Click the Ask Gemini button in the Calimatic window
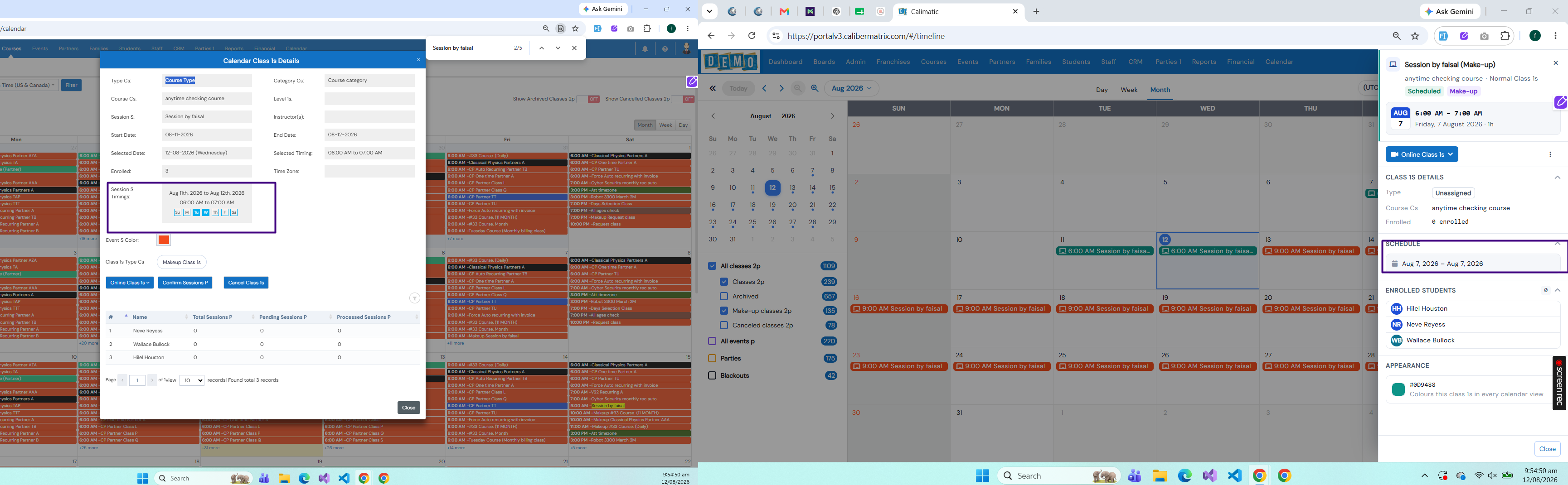The width and height of the screenshot is (1568, 485). 1450,12
